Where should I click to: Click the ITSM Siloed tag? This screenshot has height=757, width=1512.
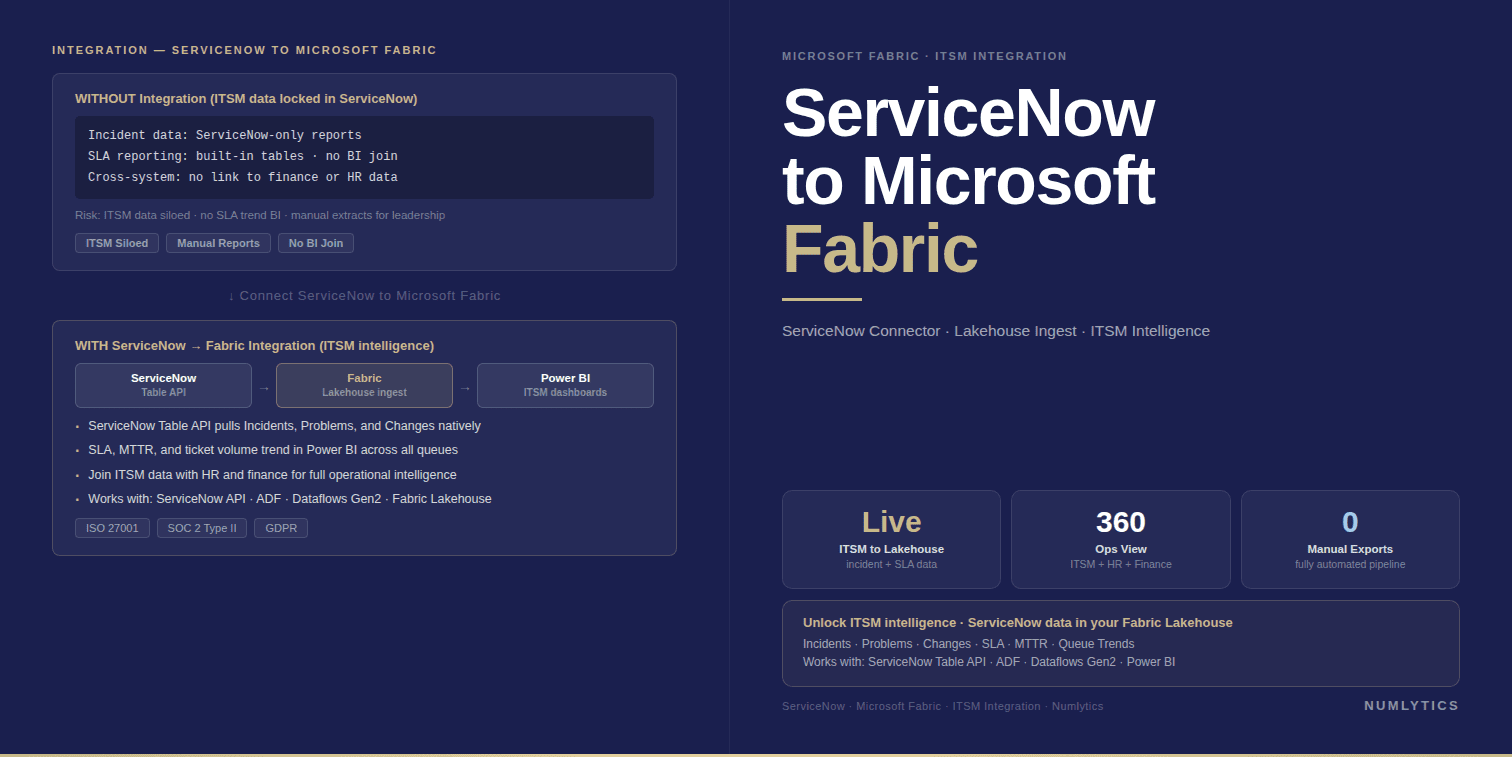click(x=117, y=243)
